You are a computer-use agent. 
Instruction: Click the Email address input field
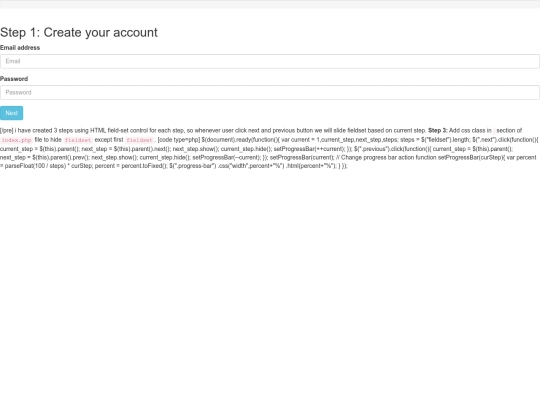pyautogui.click(x=270, y=61)
